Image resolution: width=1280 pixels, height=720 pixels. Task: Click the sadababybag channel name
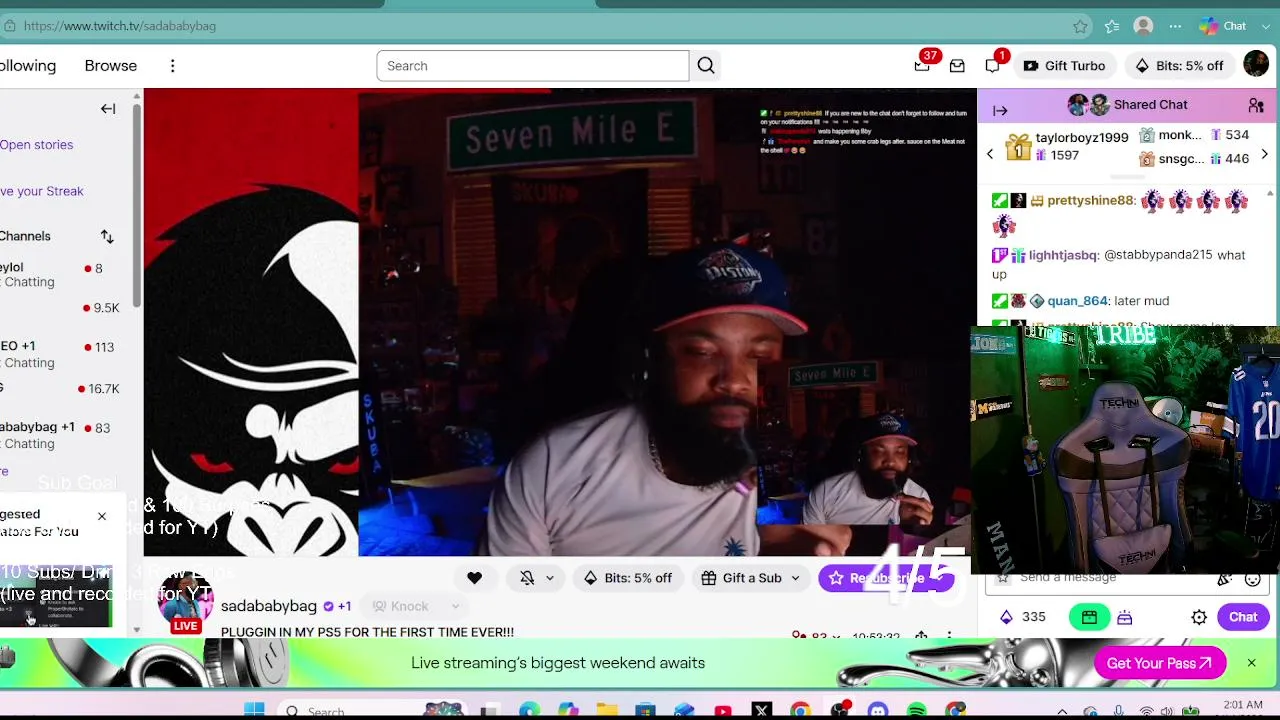(x=268, y=606)
